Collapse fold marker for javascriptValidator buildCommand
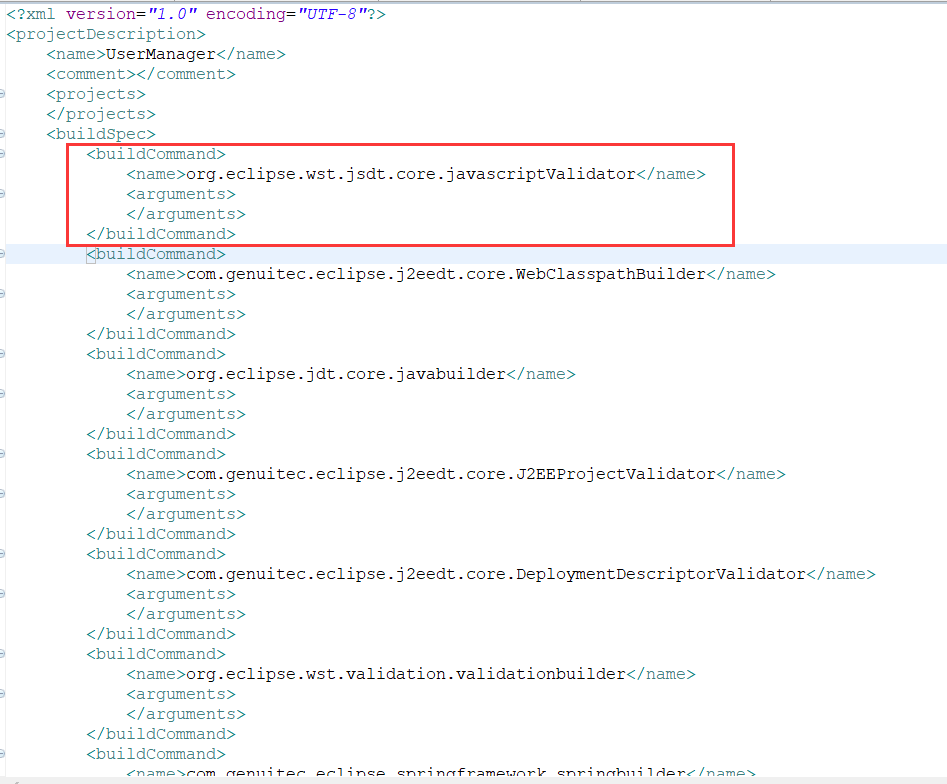The image size is (947, 784). 2,153
